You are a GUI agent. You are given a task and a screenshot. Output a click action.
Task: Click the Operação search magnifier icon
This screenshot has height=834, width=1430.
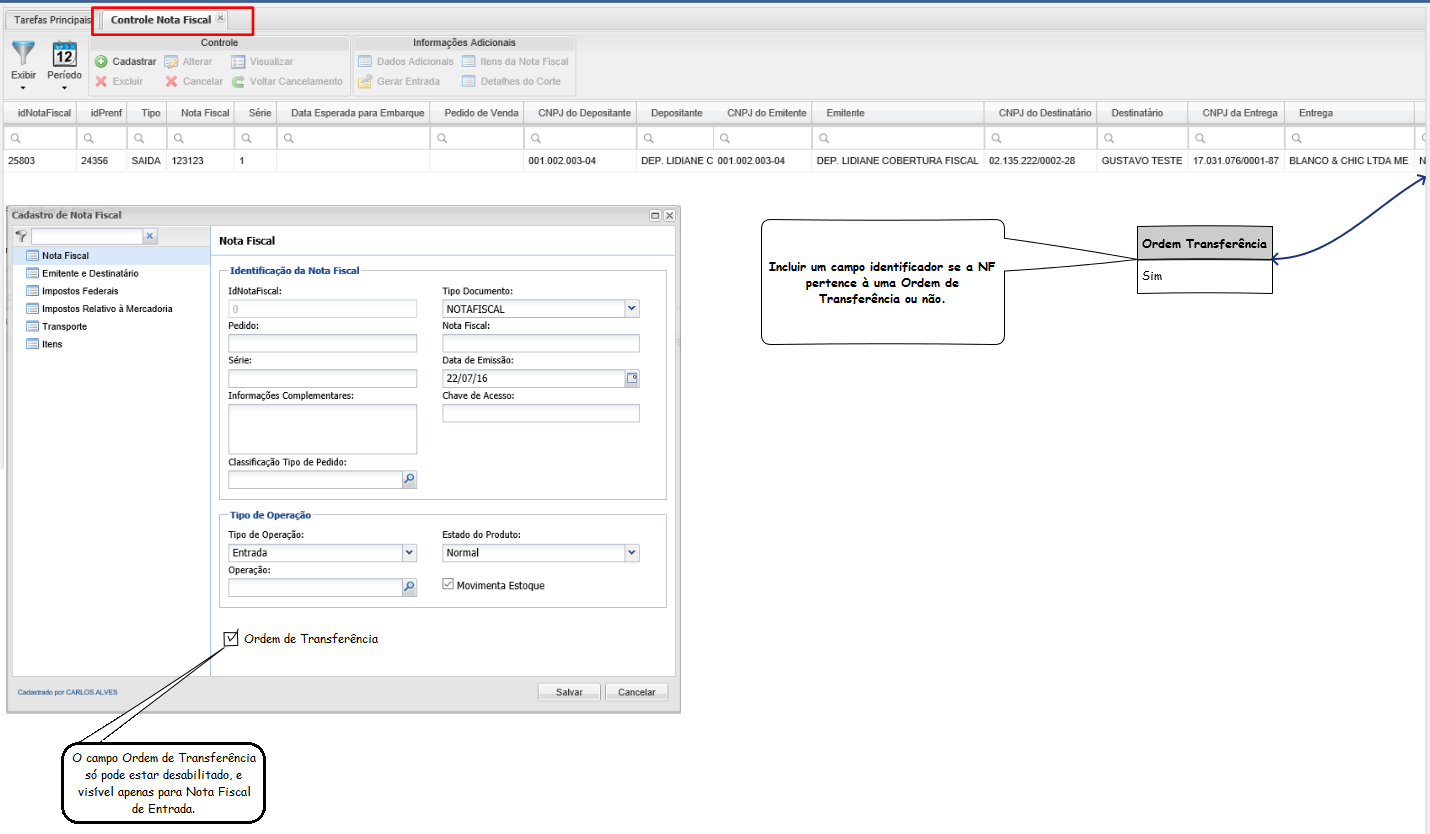click(x=408, y=588)
